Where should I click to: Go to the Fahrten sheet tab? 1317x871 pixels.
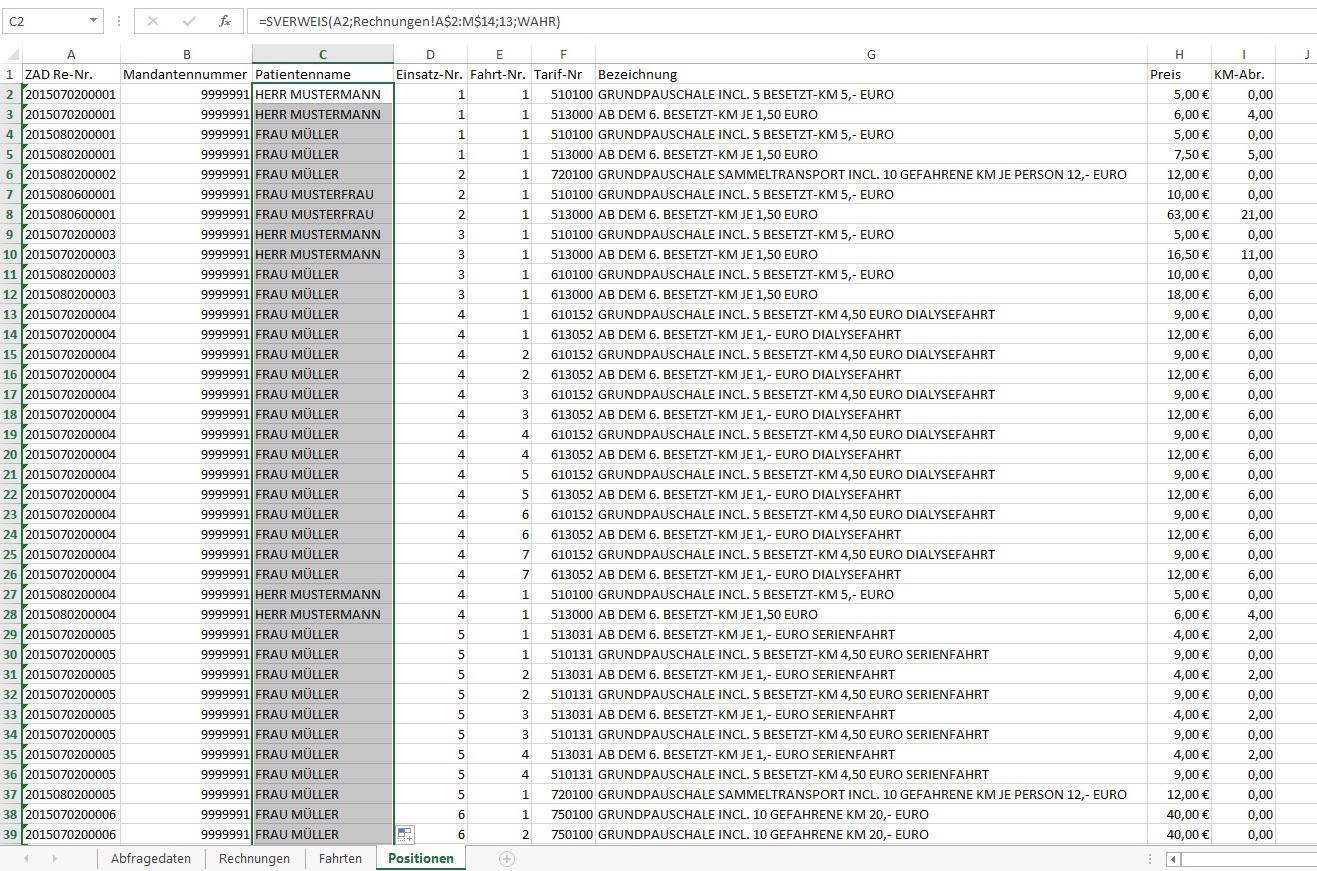click(340, 859)
